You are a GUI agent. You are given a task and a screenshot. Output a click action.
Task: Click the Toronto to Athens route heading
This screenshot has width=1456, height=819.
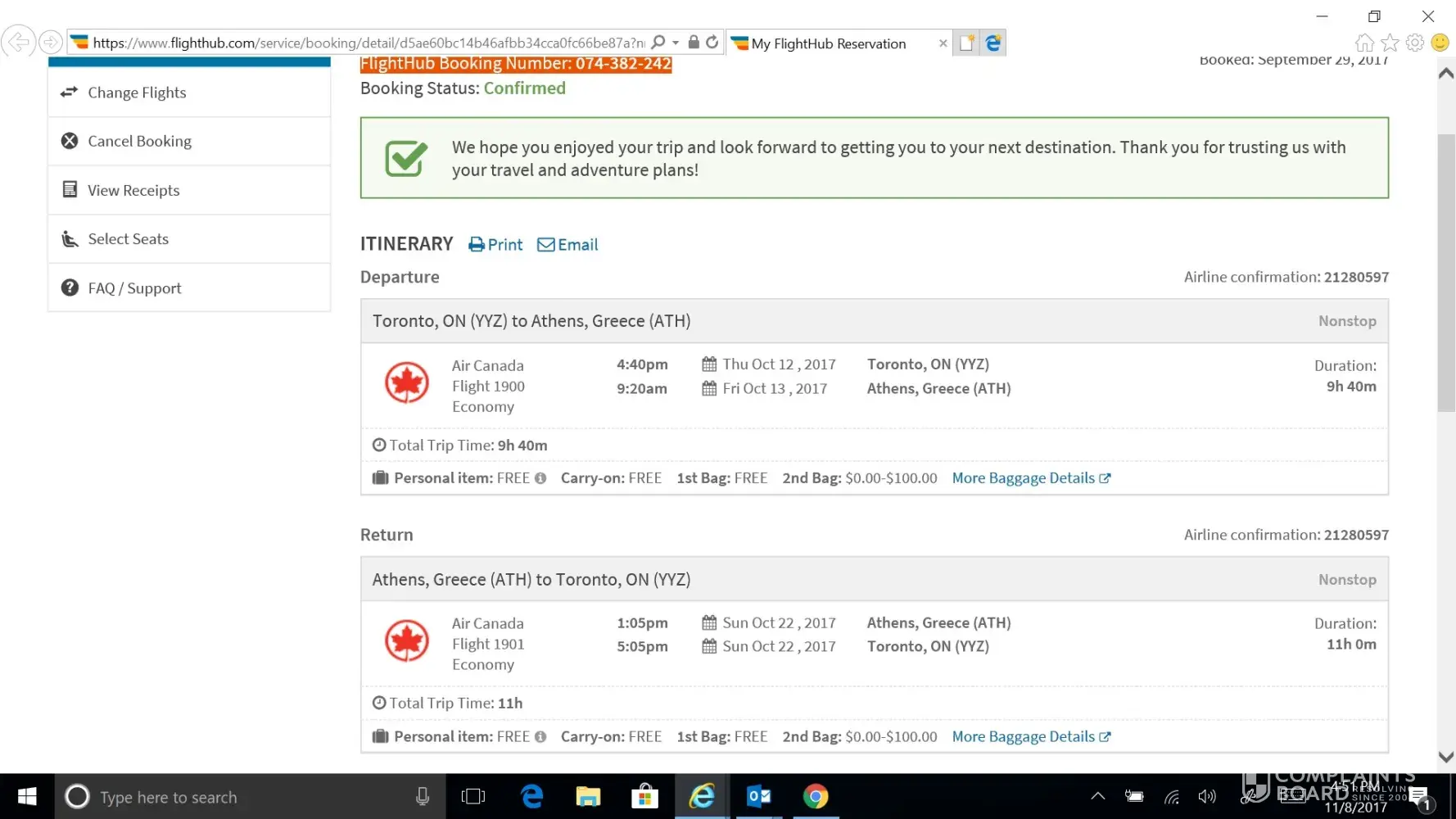tap(531, 321)
